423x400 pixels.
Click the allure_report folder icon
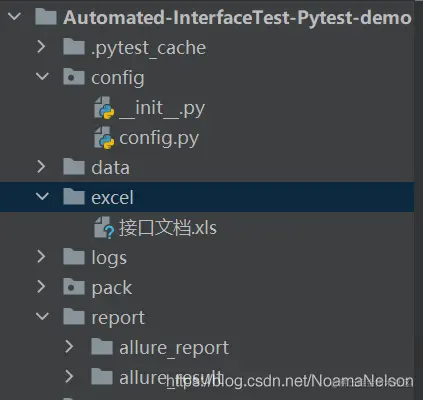click(x=102, y=347)
